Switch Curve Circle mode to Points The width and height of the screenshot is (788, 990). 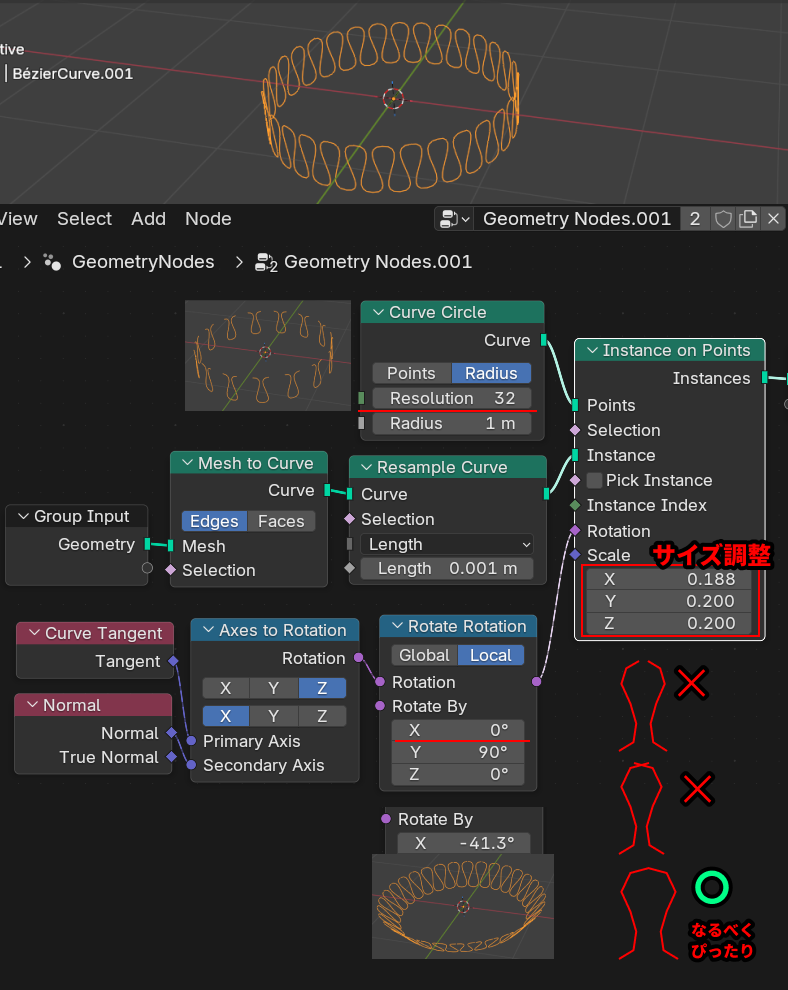(x=411, y=373)
